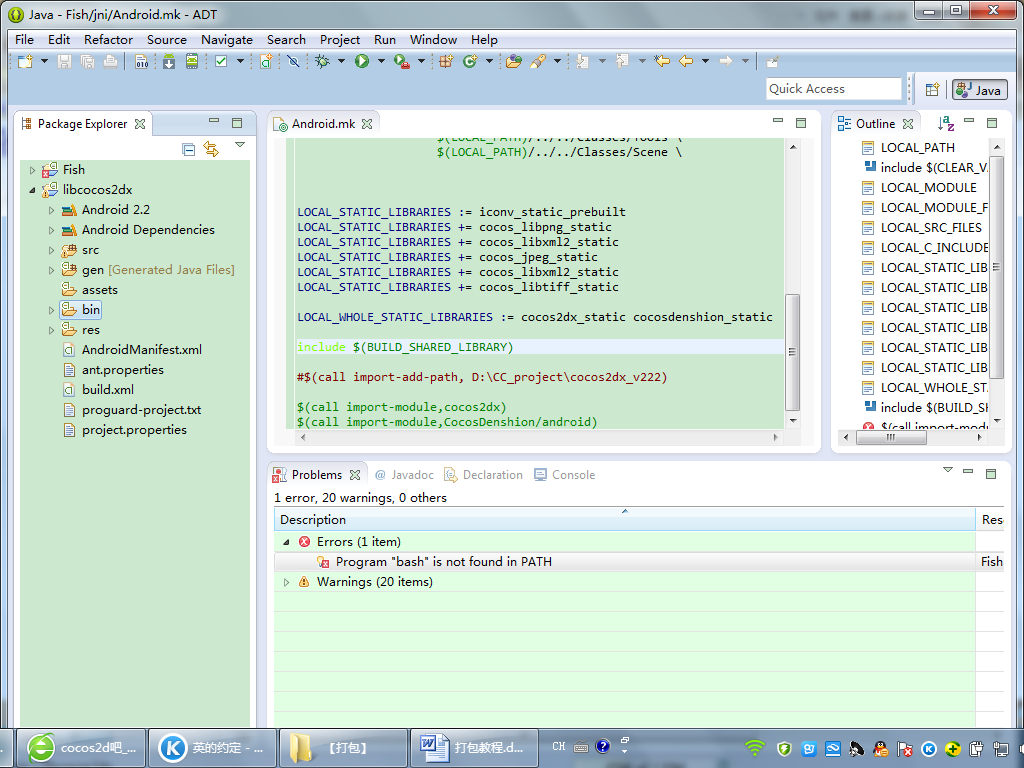Open the Refactor menu
1024x768 pixels.
pos(108,40)
